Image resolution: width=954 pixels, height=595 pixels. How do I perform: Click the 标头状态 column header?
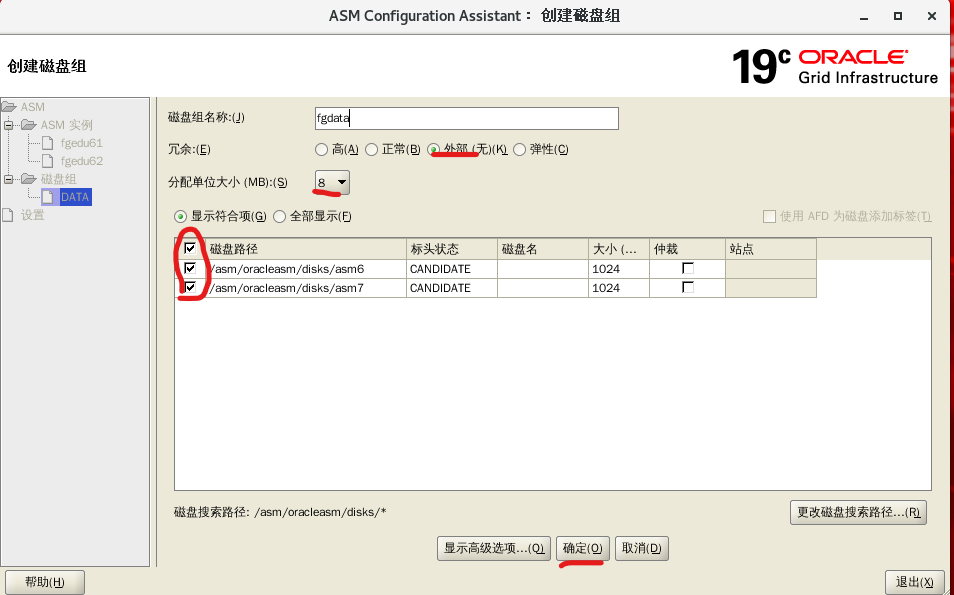(x=452, y=249)
